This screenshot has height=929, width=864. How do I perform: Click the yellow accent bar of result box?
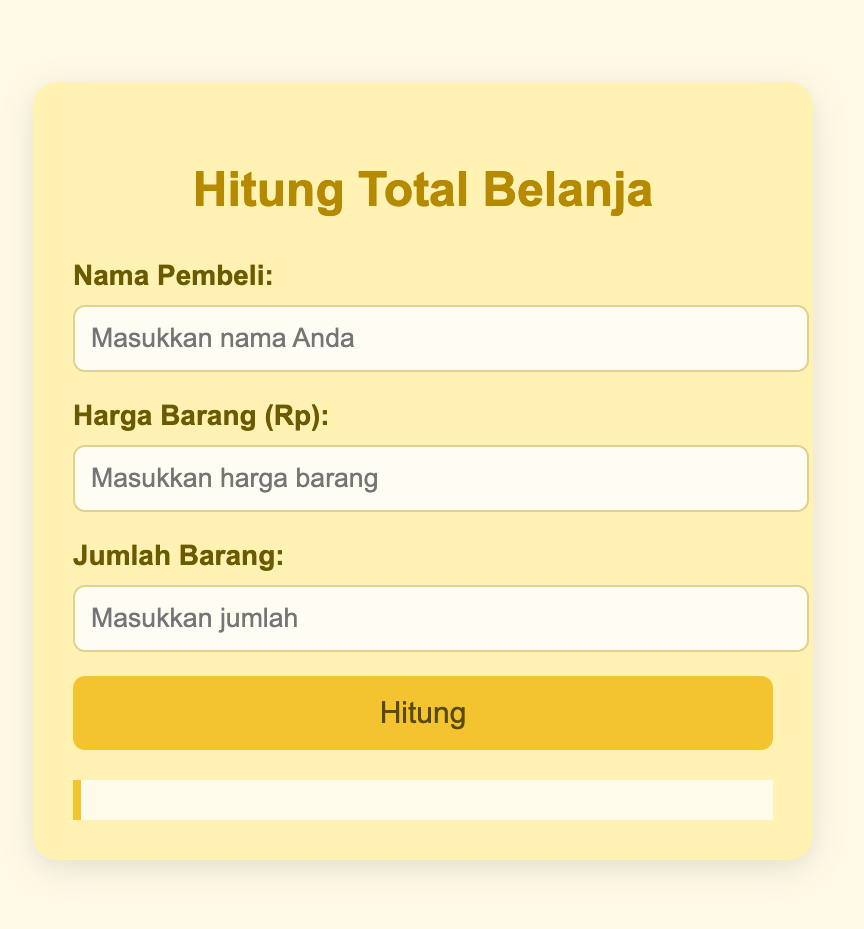[x=77, y=800]
